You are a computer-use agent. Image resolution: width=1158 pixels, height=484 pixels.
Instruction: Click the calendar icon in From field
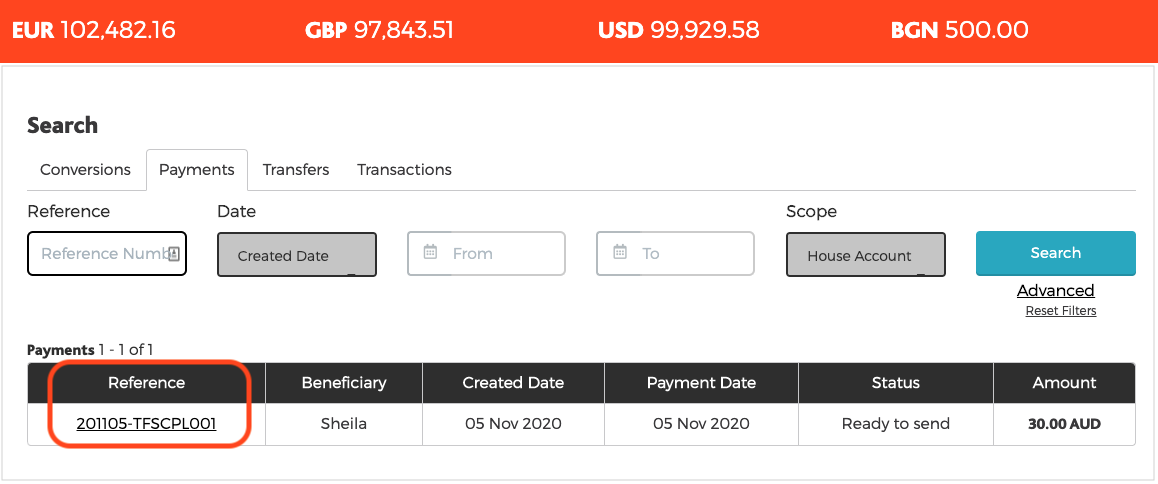[431, 253]
